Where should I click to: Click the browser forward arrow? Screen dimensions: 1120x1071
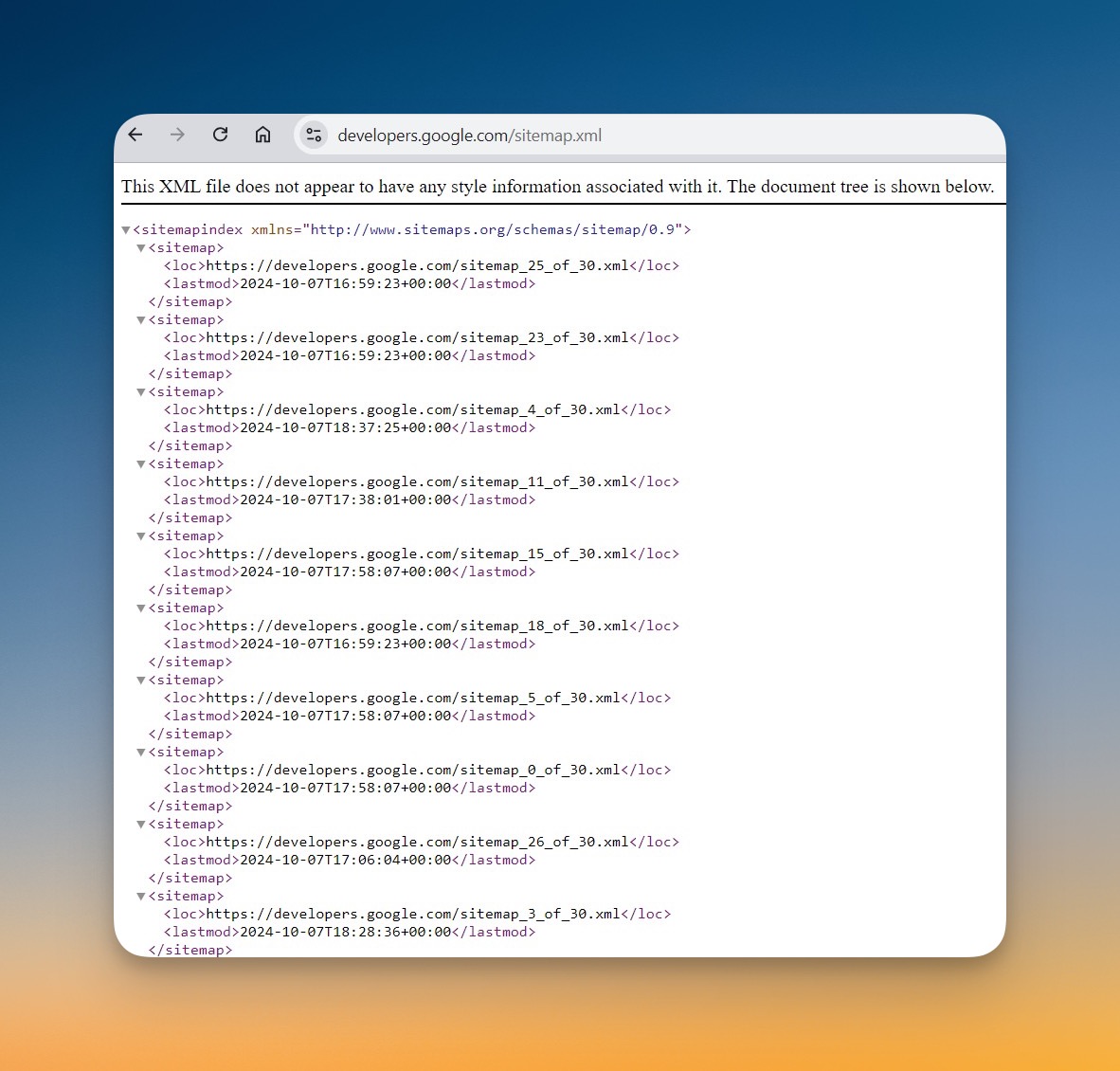pyautogui.click(x=177, y=135)
